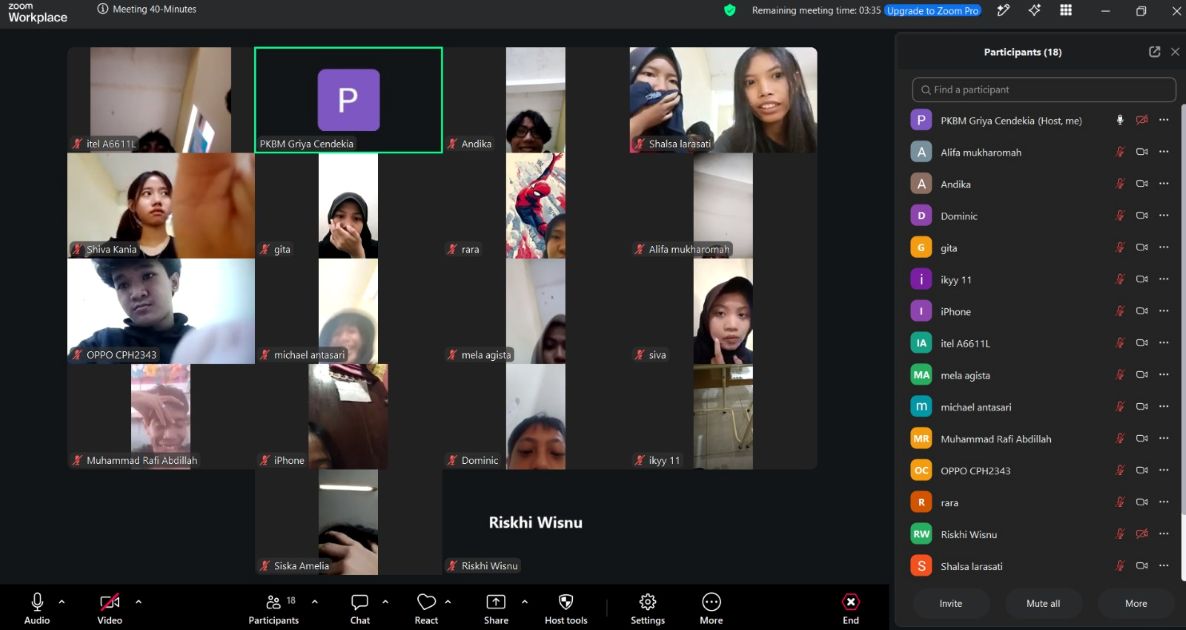This screenshot has width=1186, height=630.
Task: Open Host tools shield icon
Action: click(x=566, y=602)
